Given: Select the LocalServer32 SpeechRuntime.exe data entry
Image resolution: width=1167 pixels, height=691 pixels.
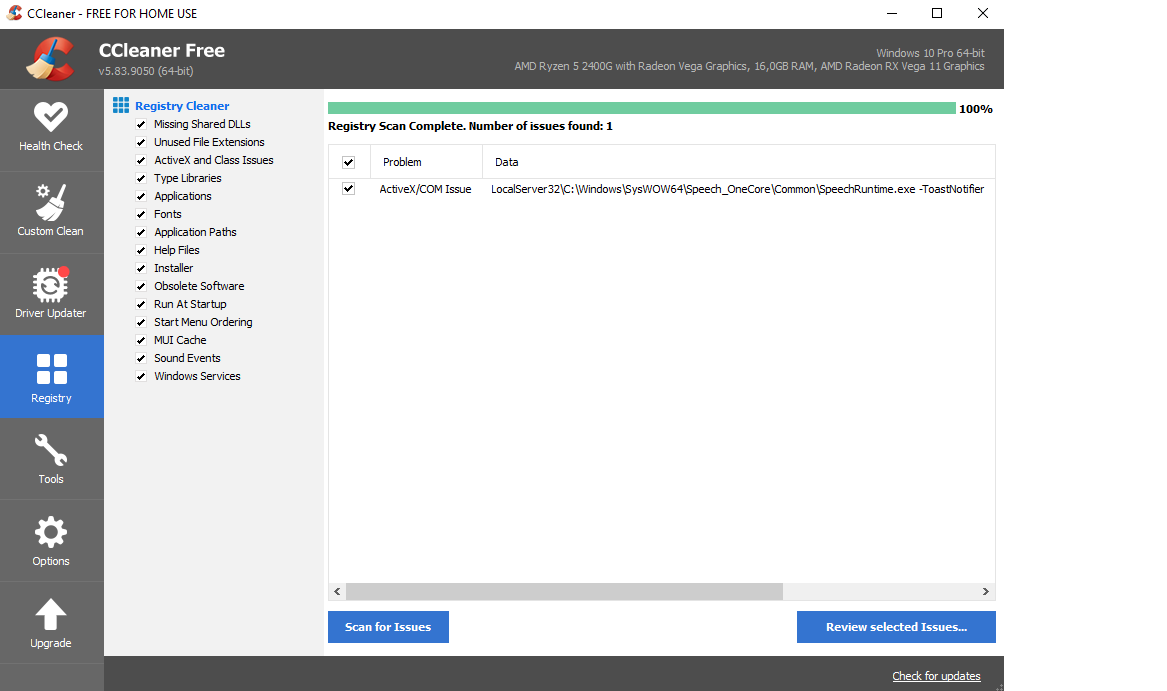Looking at the screenshot, I should [738, 189].
